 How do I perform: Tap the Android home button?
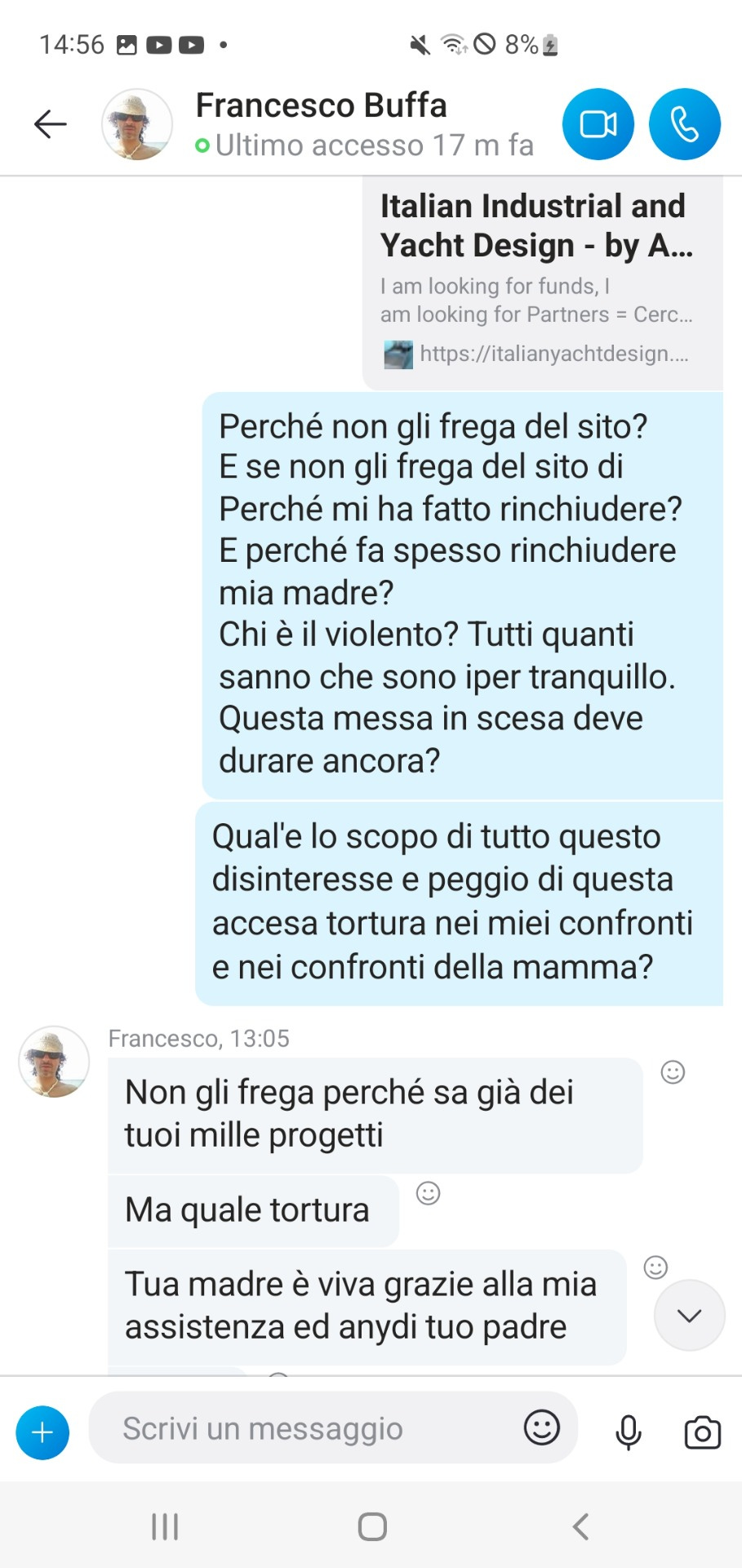372,1526
